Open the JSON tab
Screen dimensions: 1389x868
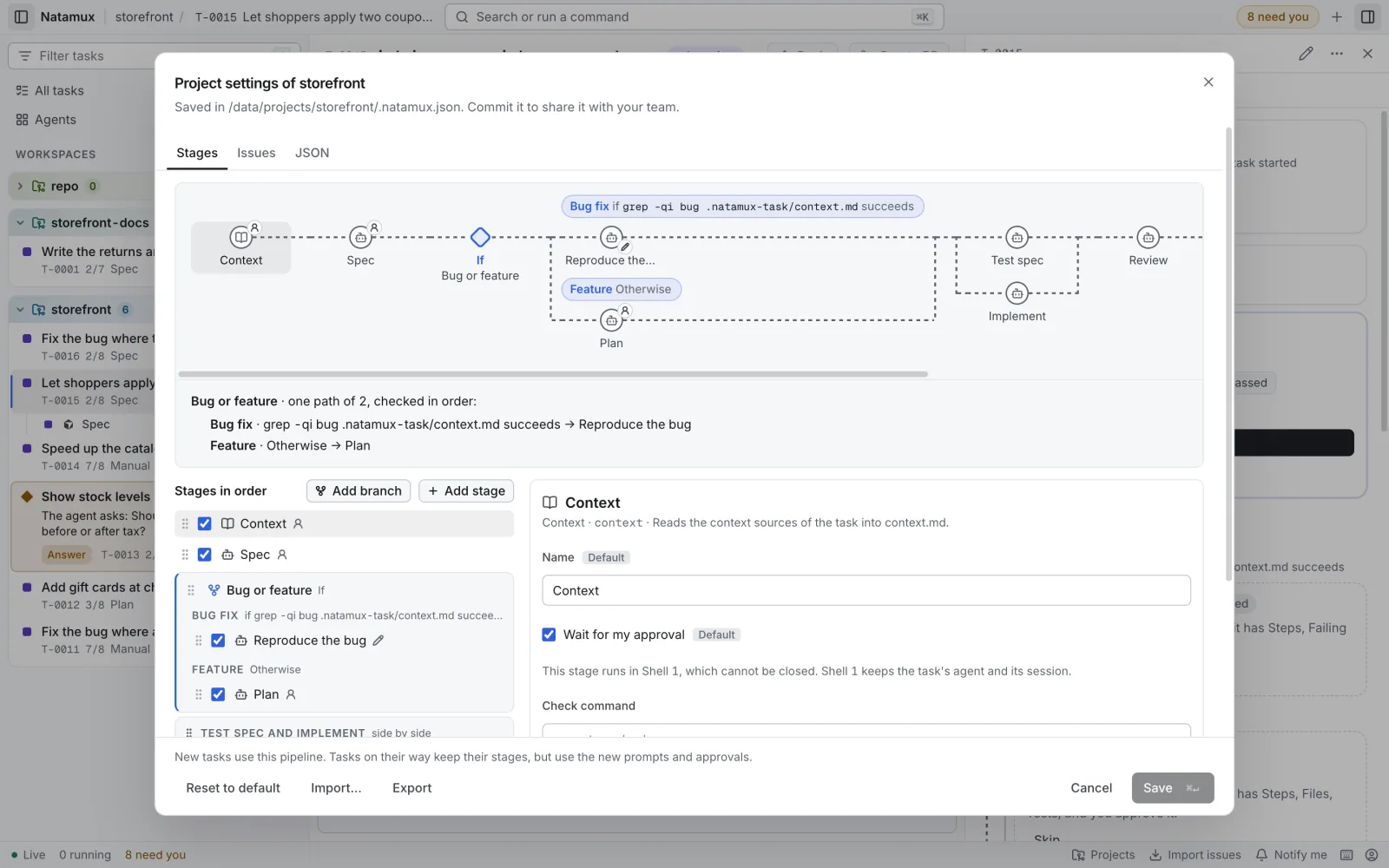coord(312,153)
